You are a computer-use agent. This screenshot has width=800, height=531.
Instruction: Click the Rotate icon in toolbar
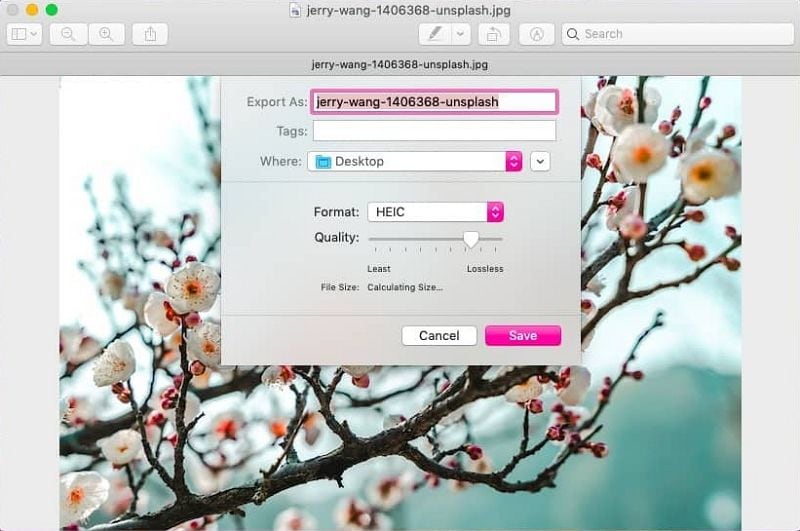pyautogui.click(x=493, y=34)
